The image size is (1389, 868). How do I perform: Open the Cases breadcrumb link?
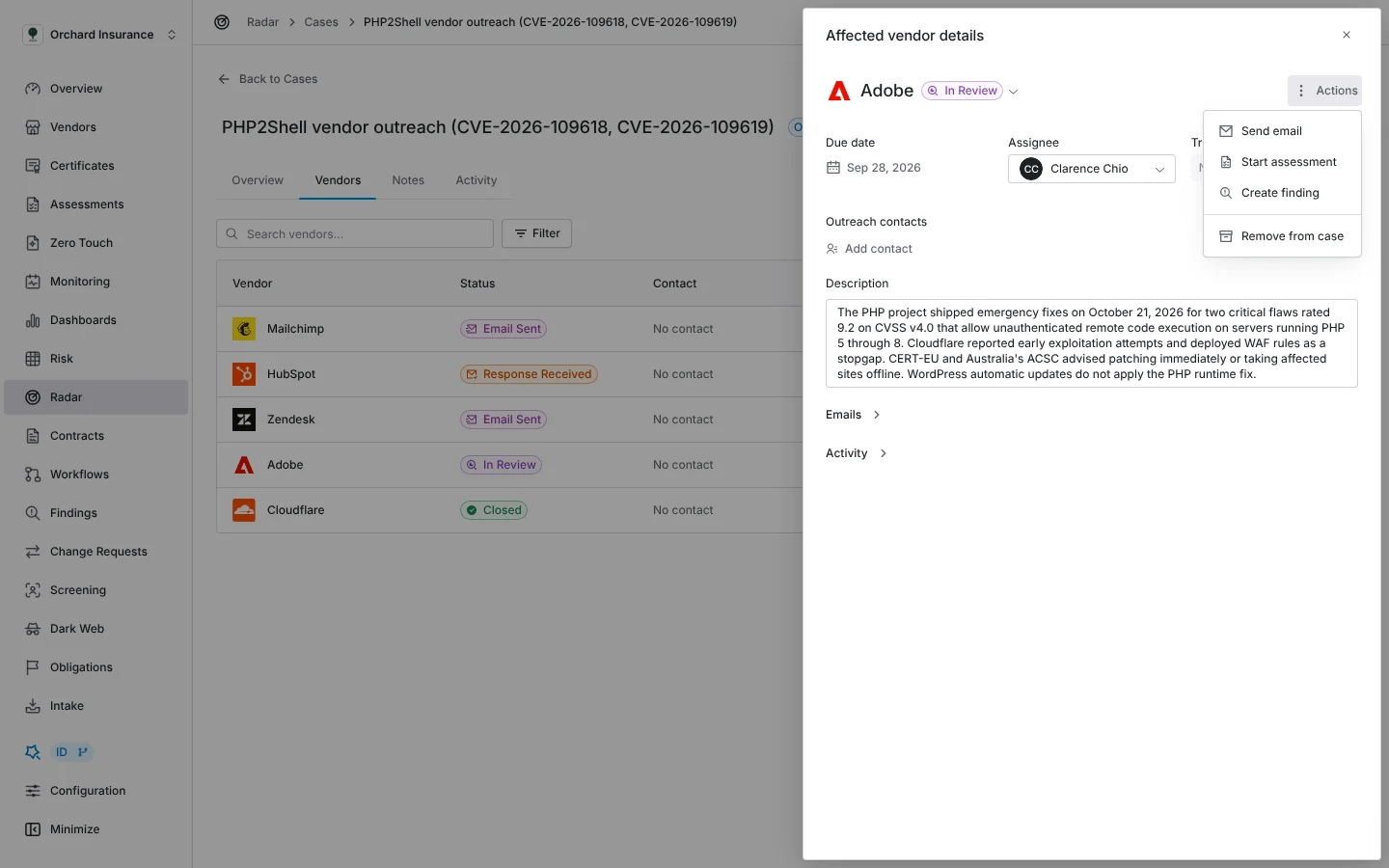point(321,22)
